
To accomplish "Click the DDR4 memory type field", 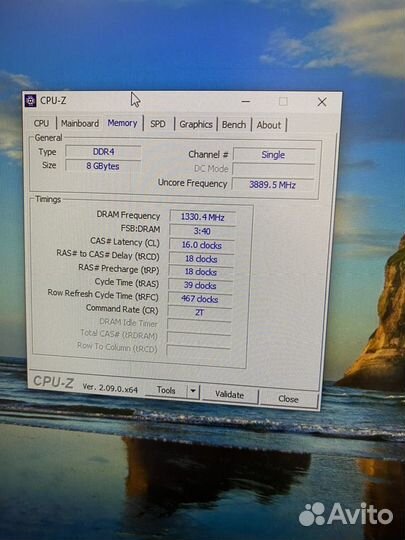I will pyautogui.click(x=103, y=152).
